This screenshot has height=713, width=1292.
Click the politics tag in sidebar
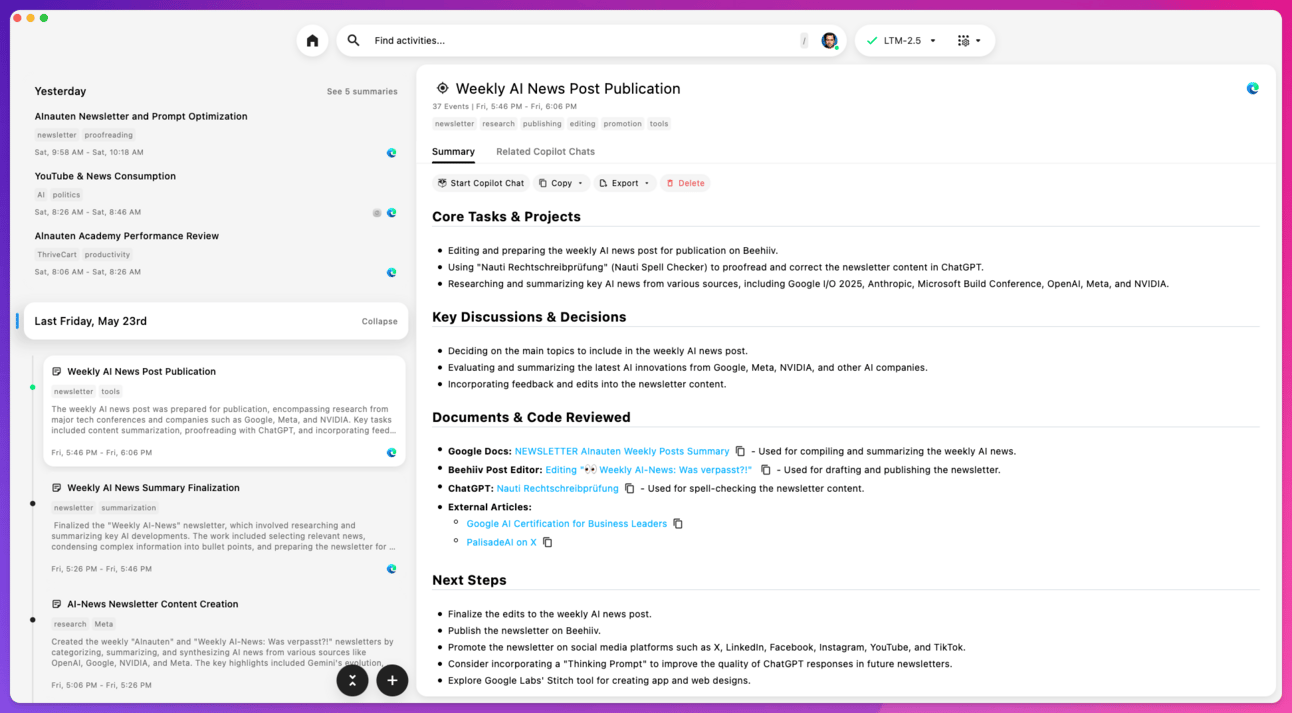click(67, 195)
